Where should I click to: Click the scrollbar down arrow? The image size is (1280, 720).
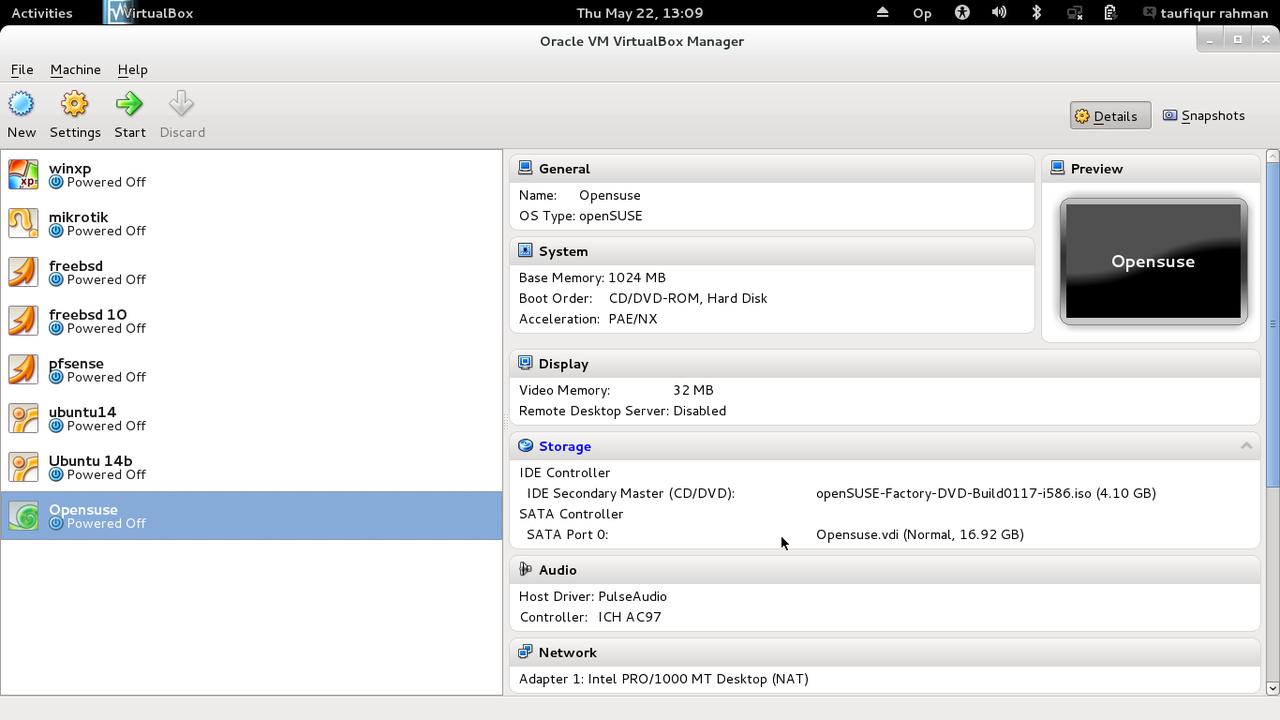point(1272,687)
